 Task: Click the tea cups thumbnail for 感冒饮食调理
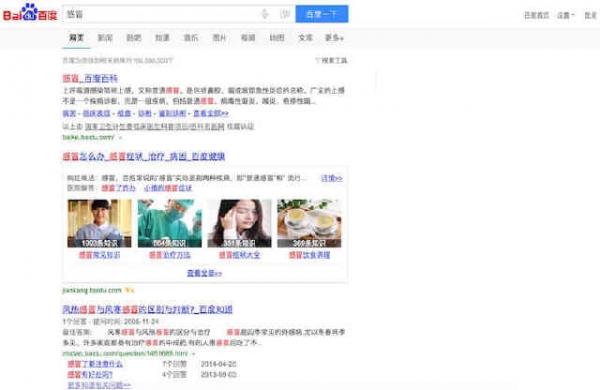pyautogui.click(x=309, y=223)
